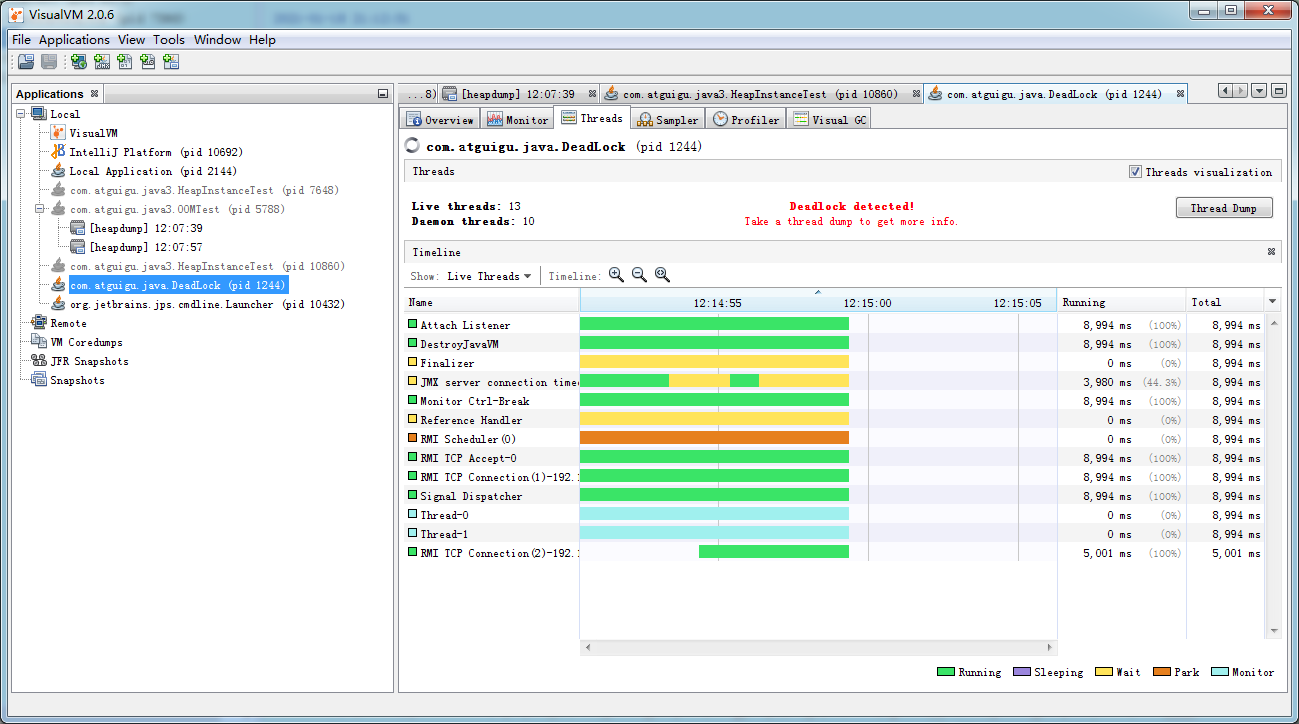This screenshot has height=724, width=1299.
Task: Click the 12:15:00 marker in timeline header
Action: pyautogui.click(x=867, y=303)
